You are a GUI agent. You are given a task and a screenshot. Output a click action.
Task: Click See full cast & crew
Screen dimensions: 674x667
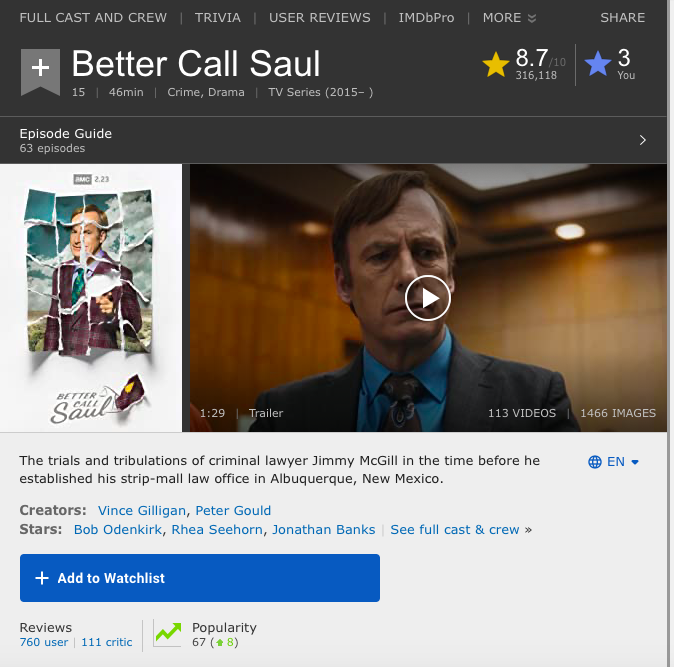tap(455, 529)
